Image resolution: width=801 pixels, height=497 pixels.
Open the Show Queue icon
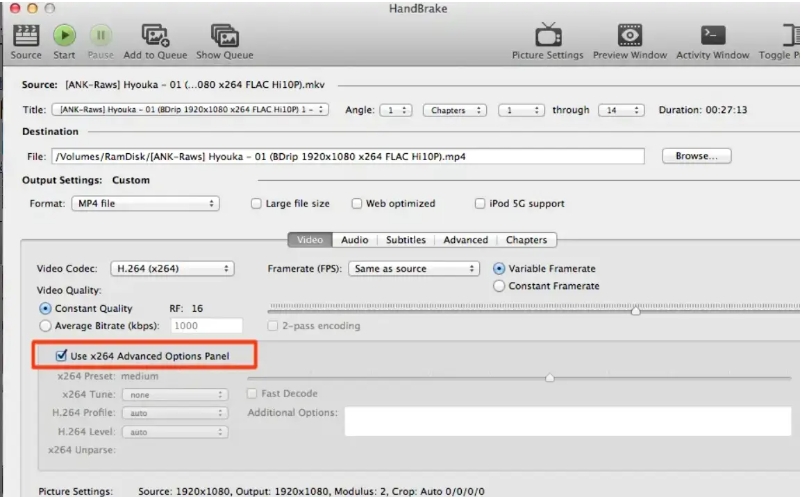tap(225, 35)
